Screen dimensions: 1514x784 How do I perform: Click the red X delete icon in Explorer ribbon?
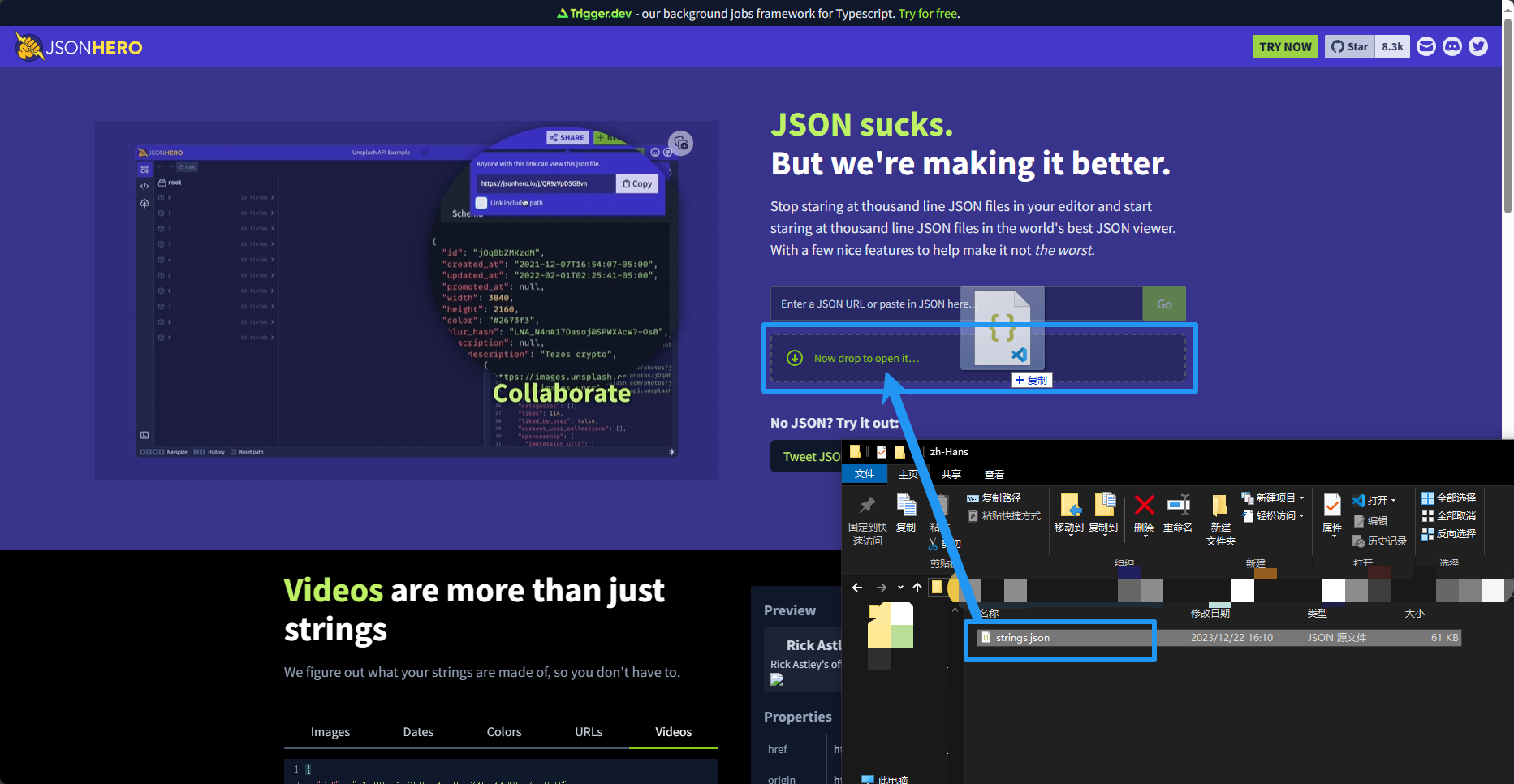1144,506
